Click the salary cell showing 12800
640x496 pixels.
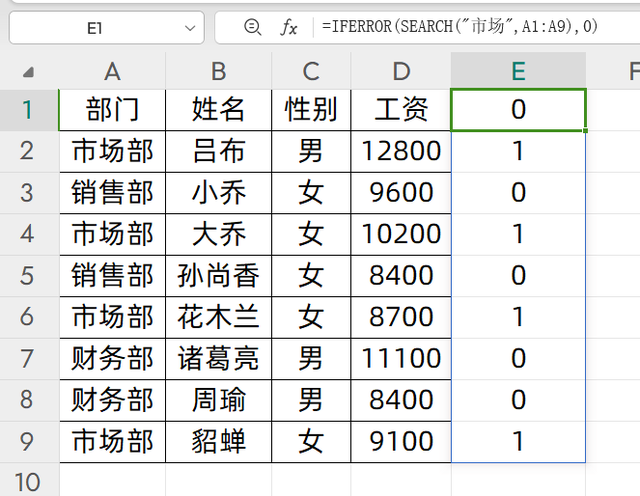click(401, 151)
